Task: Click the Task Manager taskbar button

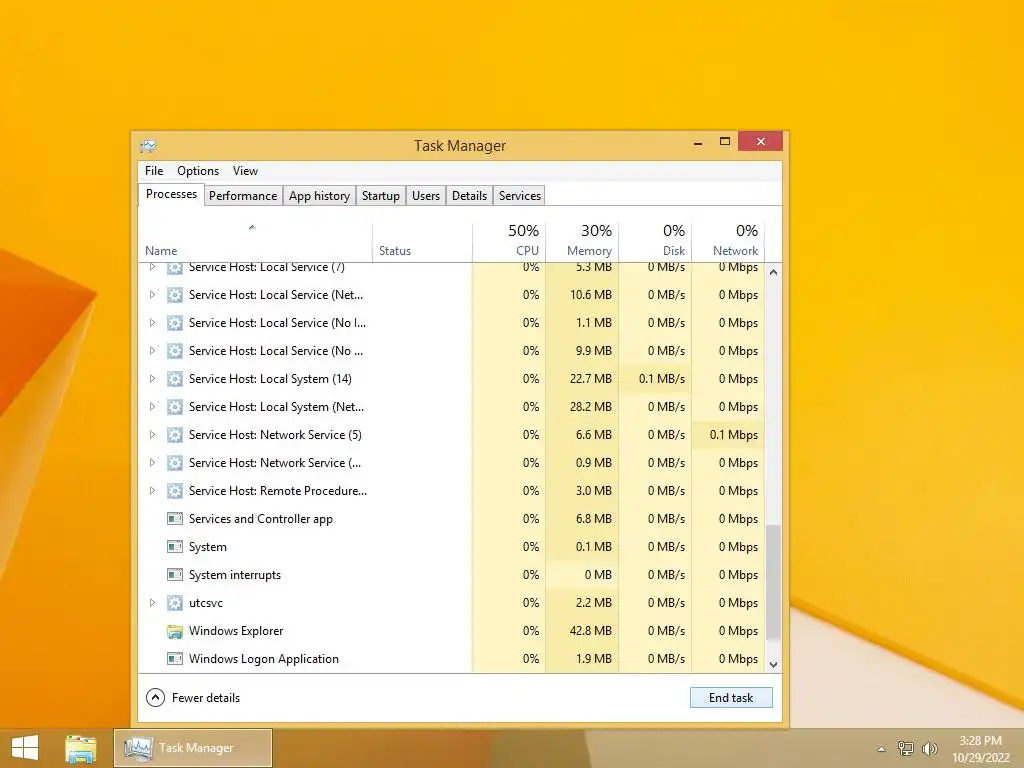Action: [193, 748]
